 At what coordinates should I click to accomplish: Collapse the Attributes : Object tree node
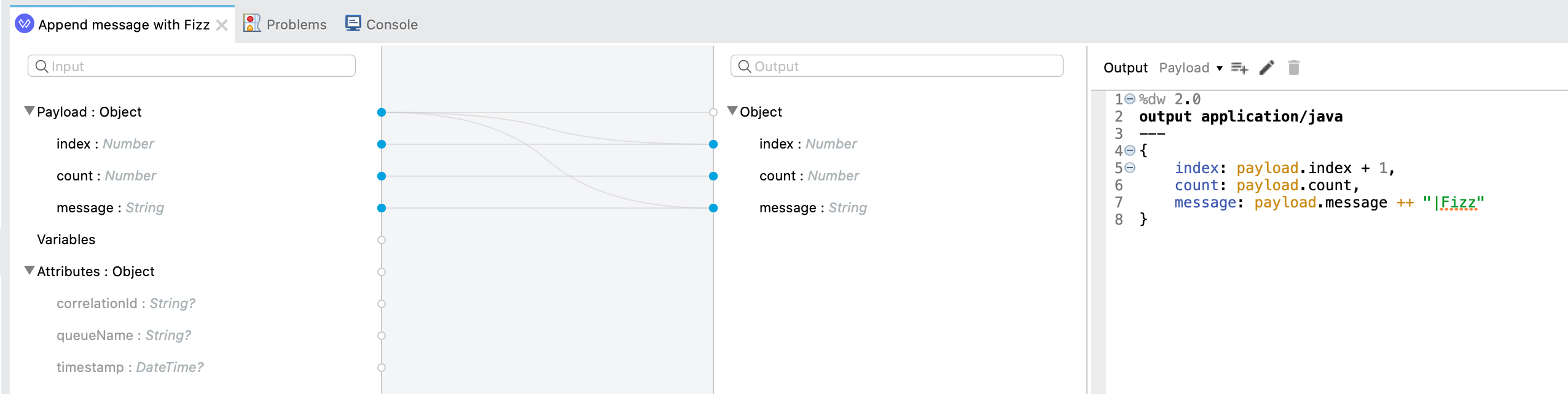(x=29, y=271)
